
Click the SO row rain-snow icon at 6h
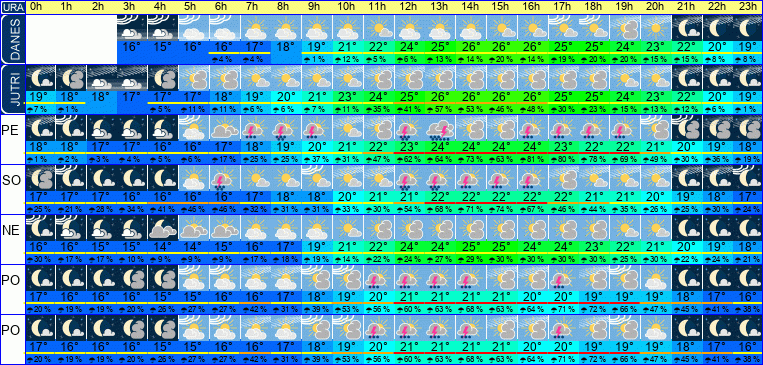pos(224,178)
